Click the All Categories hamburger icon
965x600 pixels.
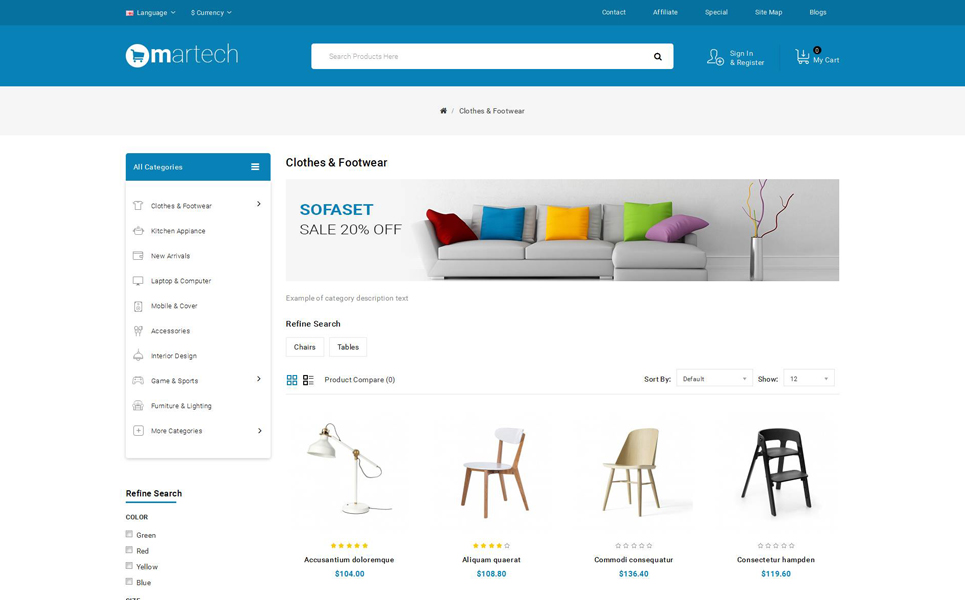point(255,167)
